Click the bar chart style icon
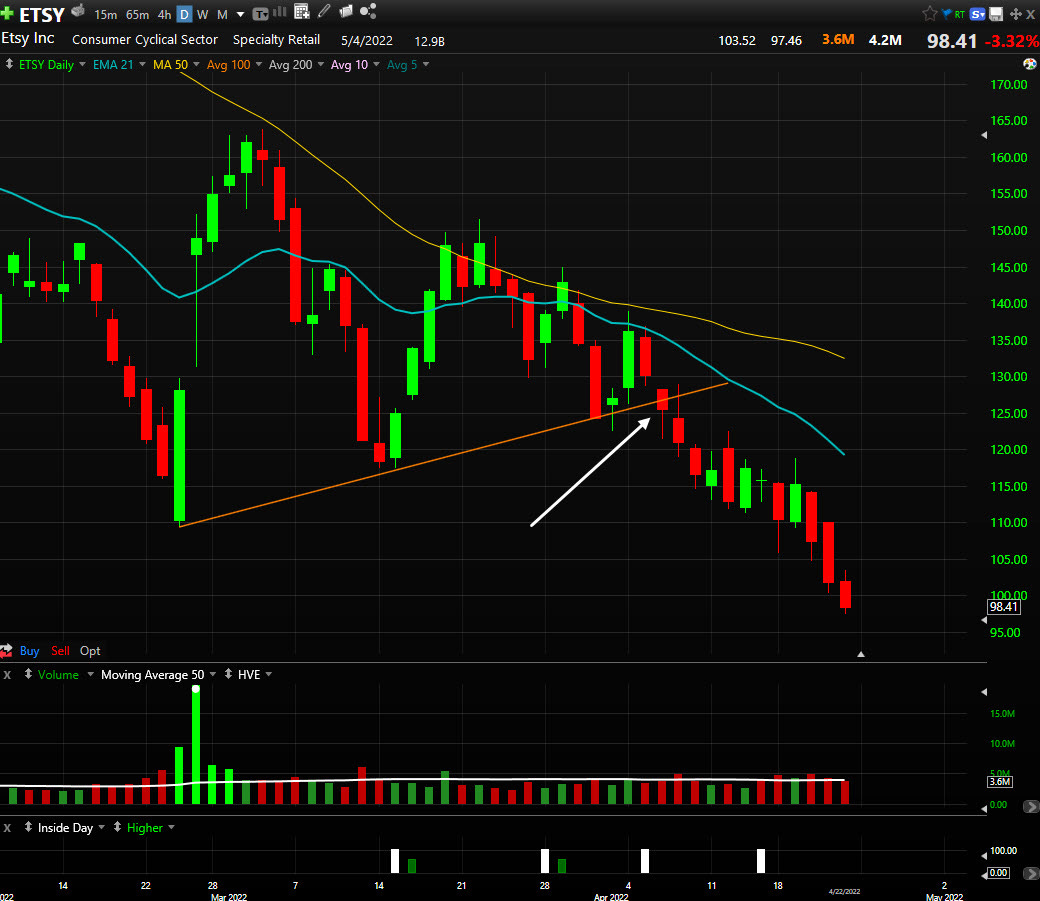1040x901 pixels. 280,11
